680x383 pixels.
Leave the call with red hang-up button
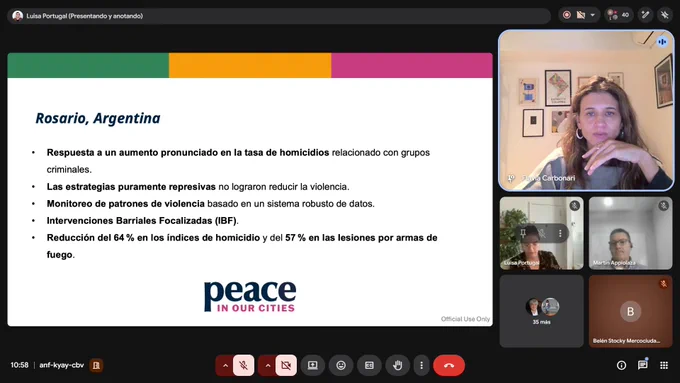[x=449, y=365]
